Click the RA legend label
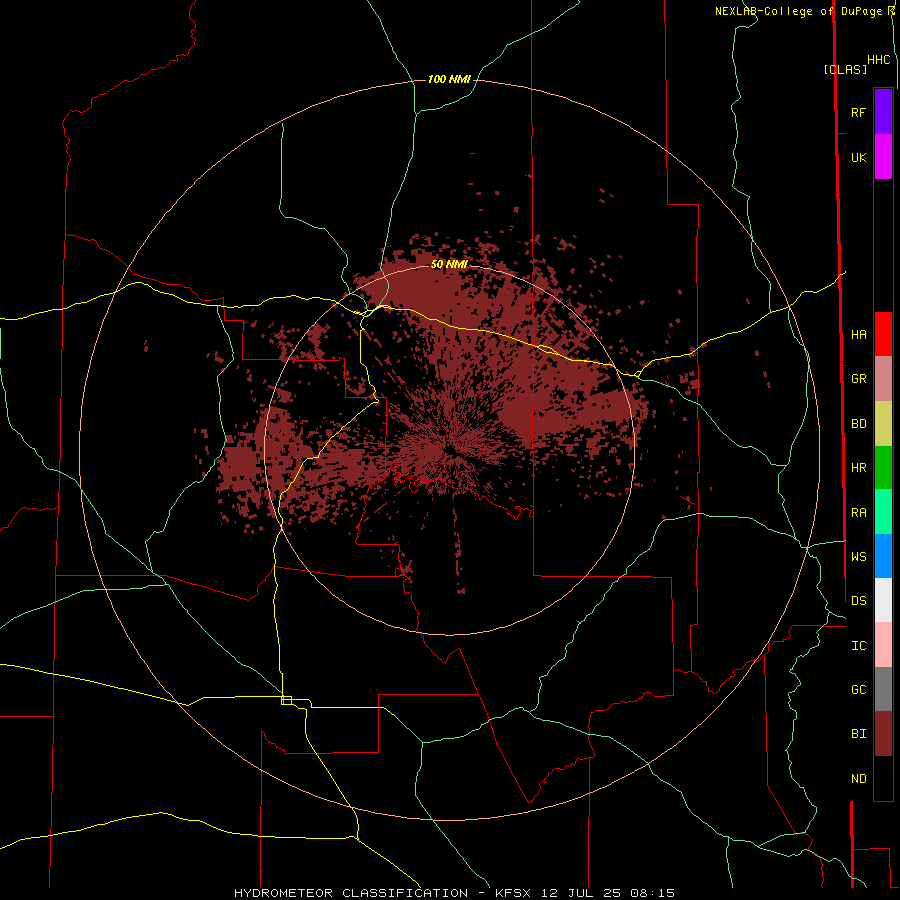Screen dimensions: 900x900 (858, 513)
